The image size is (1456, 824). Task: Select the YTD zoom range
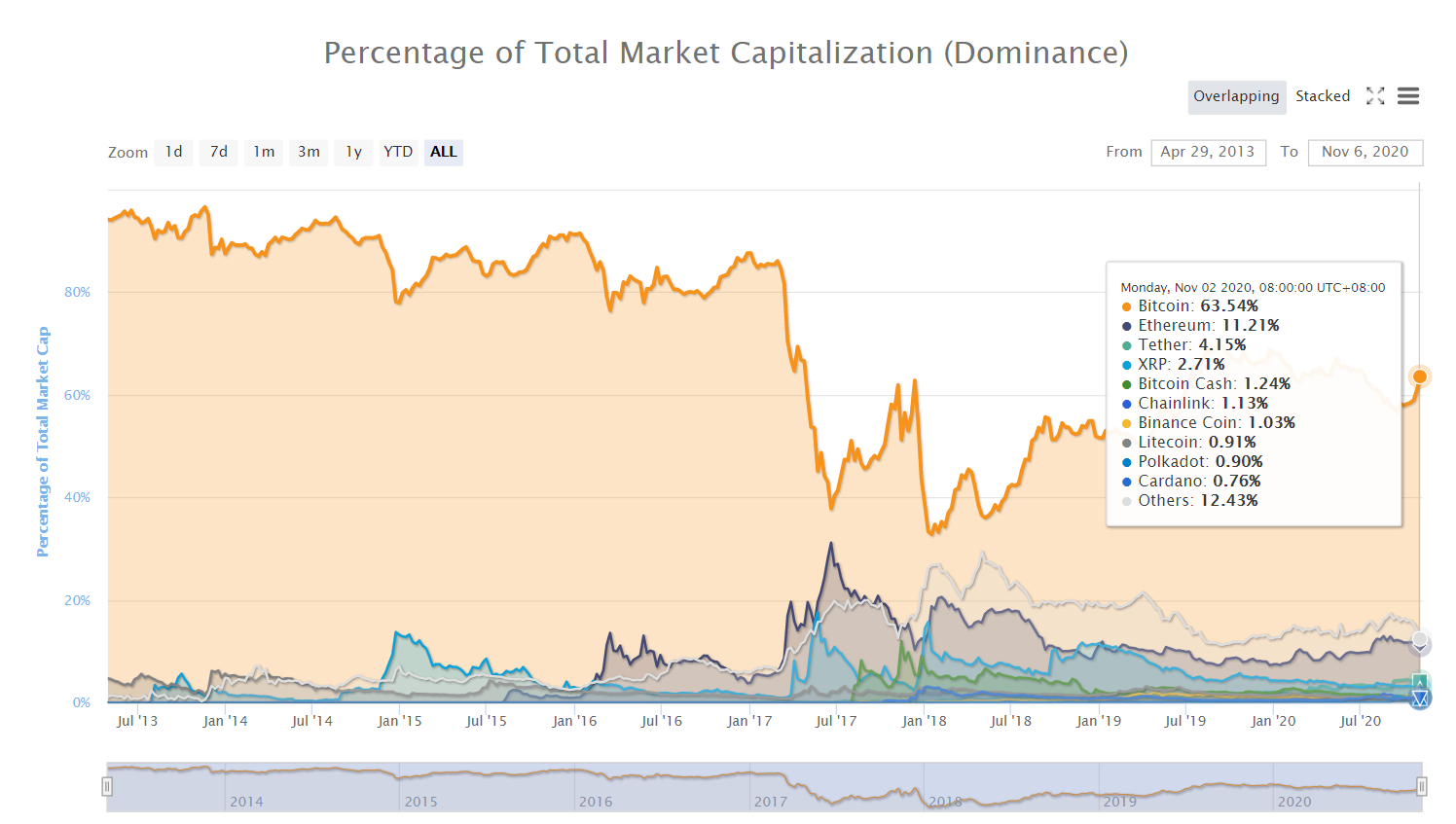[x=398, y=152]
